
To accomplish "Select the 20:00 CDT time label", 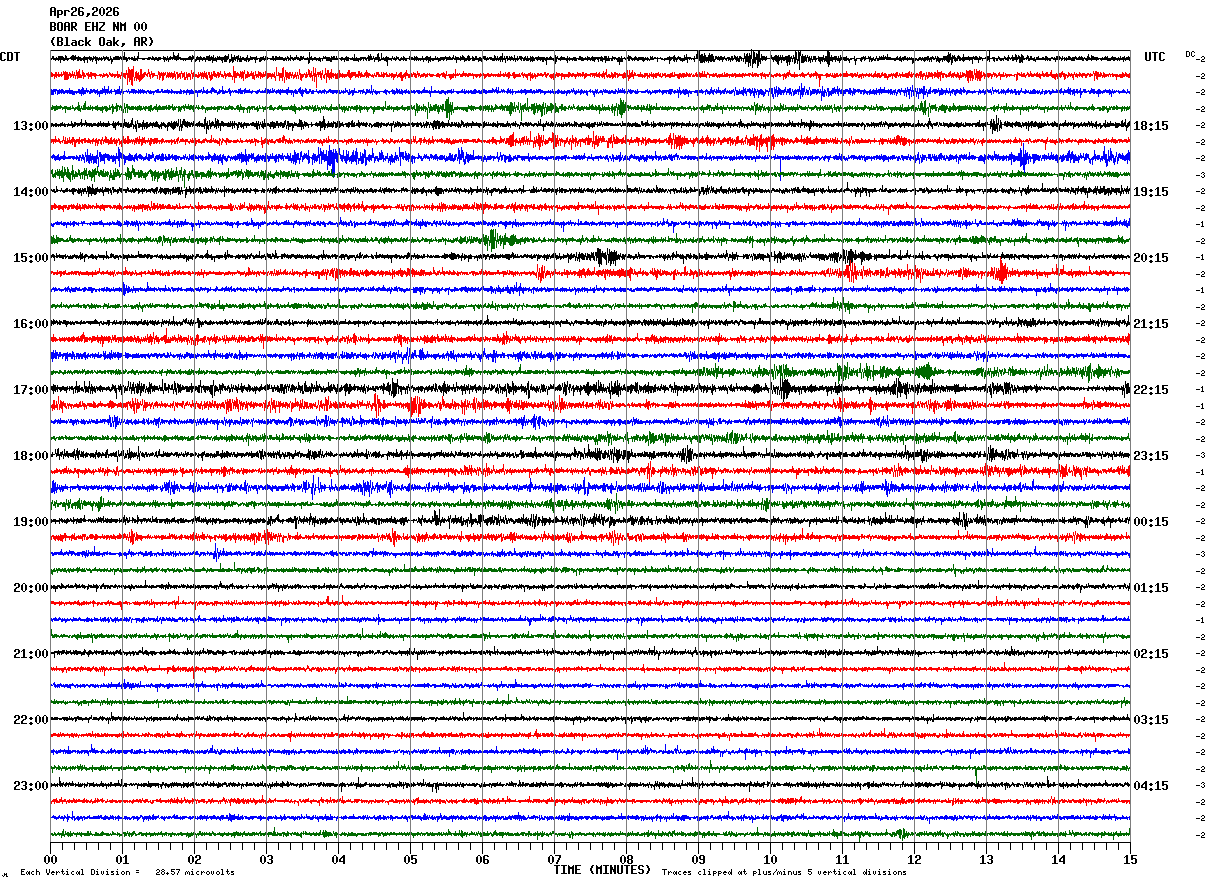I will click(x=31, y=588).
